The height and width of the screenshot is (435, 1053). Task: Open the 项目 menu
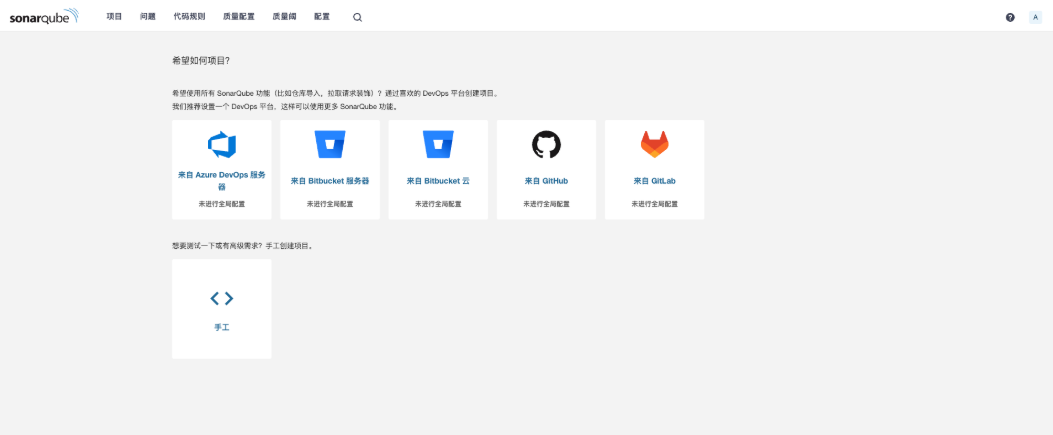[114, 17]
